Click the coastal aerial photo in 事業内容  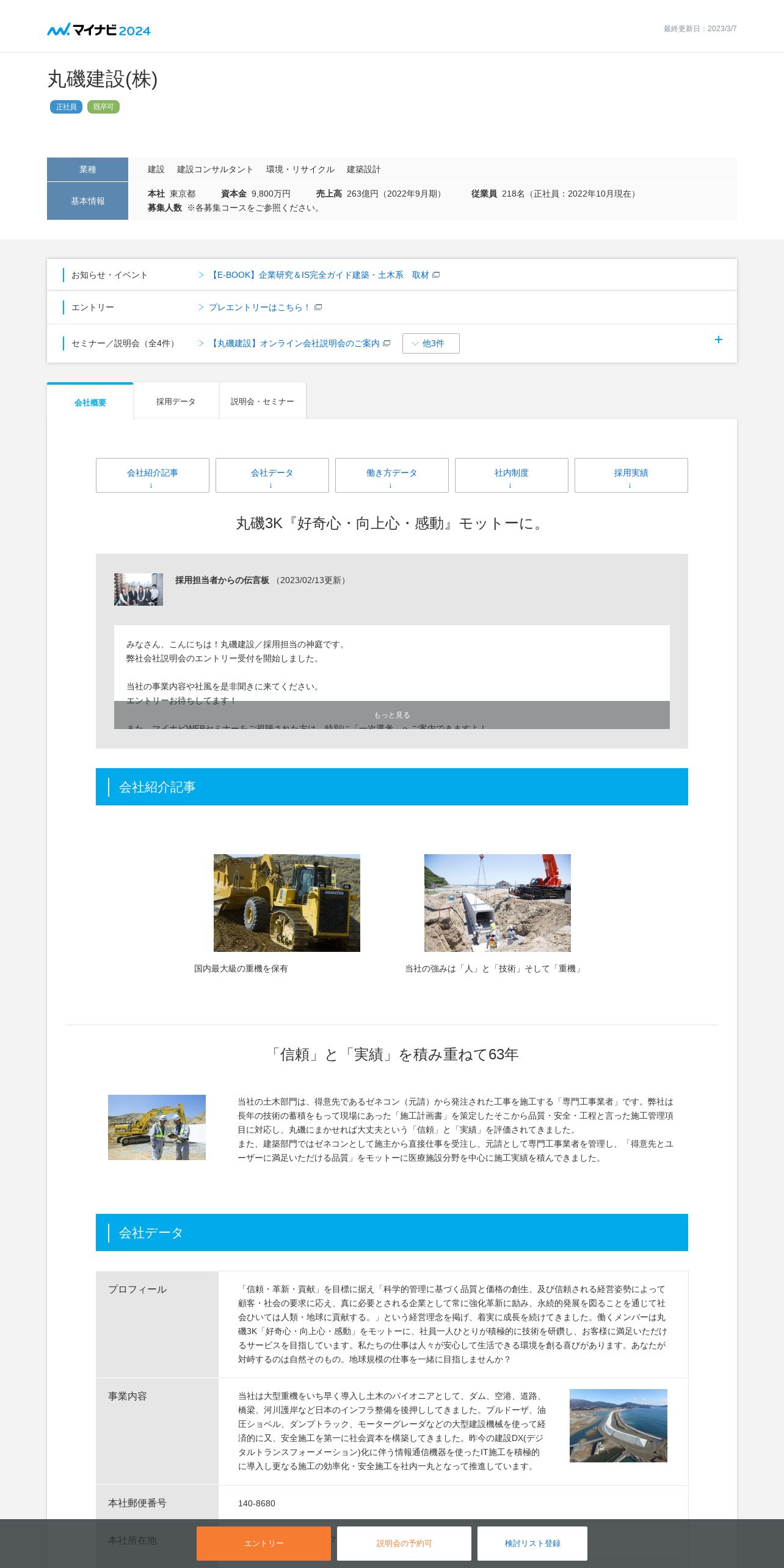619,1426
